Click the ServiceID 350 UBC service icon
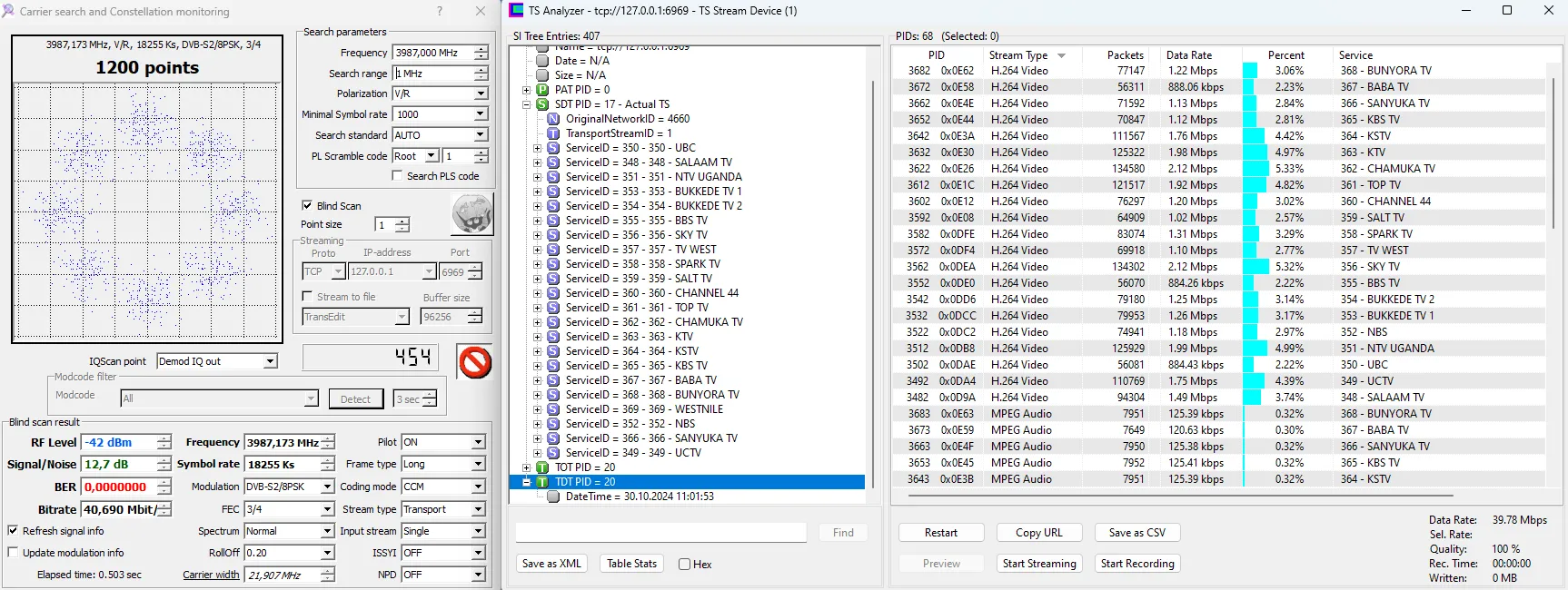The width and height of the screenshot is (1568, 590). point(553,148)
